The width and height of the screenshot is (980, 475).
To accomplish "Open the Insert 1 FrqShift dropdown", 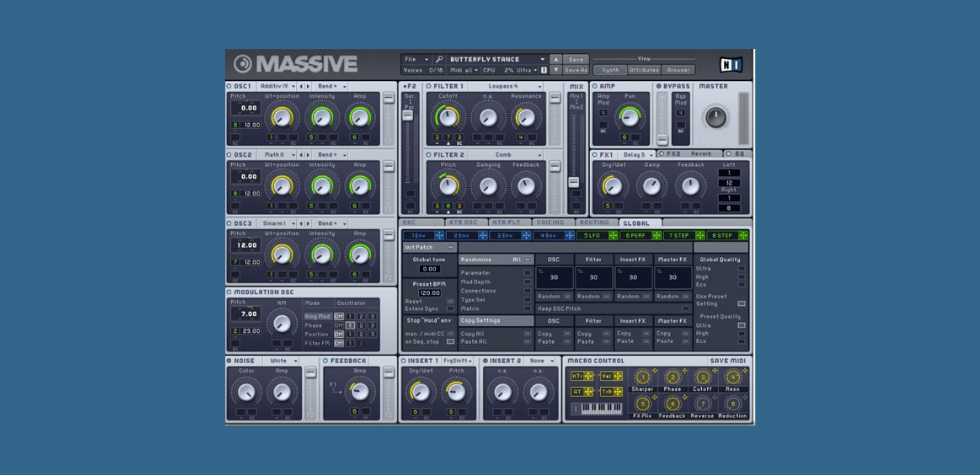I will pos(458,361).
